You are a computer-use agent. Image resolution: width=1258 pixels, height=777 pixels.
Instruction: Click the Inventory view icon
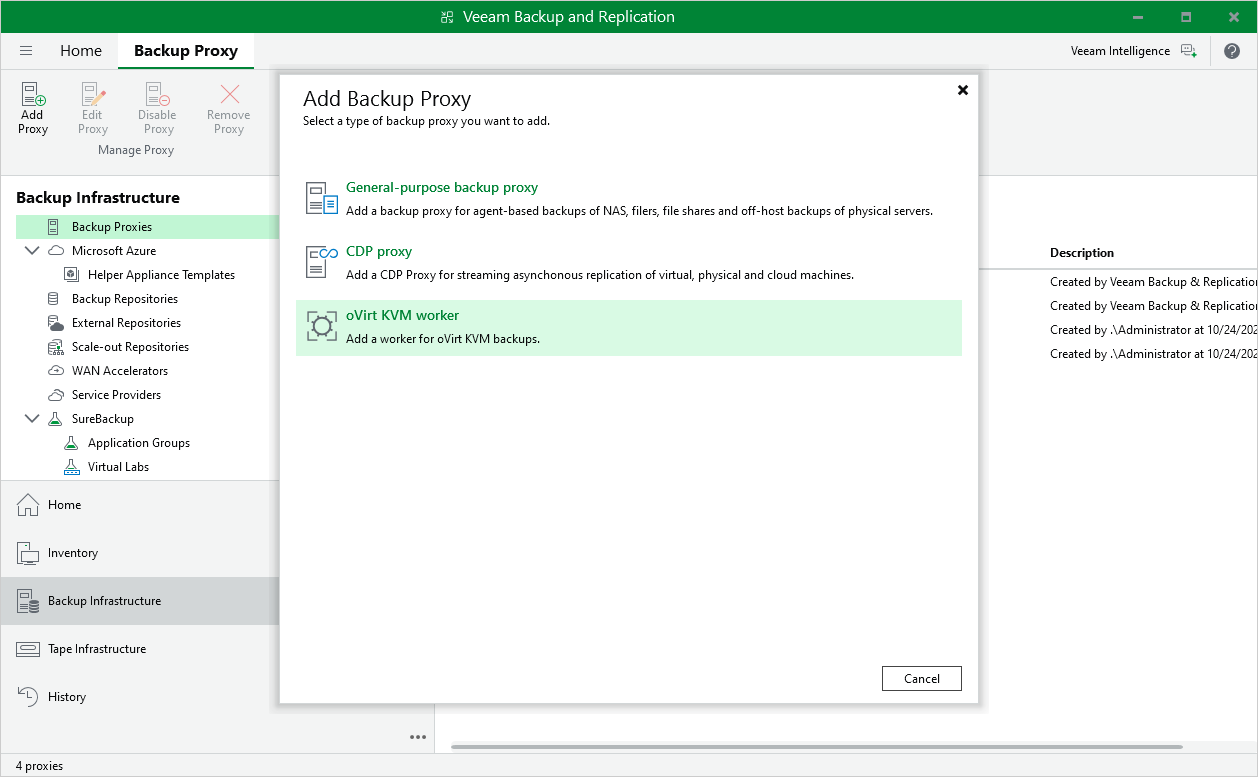click(28, 553)
